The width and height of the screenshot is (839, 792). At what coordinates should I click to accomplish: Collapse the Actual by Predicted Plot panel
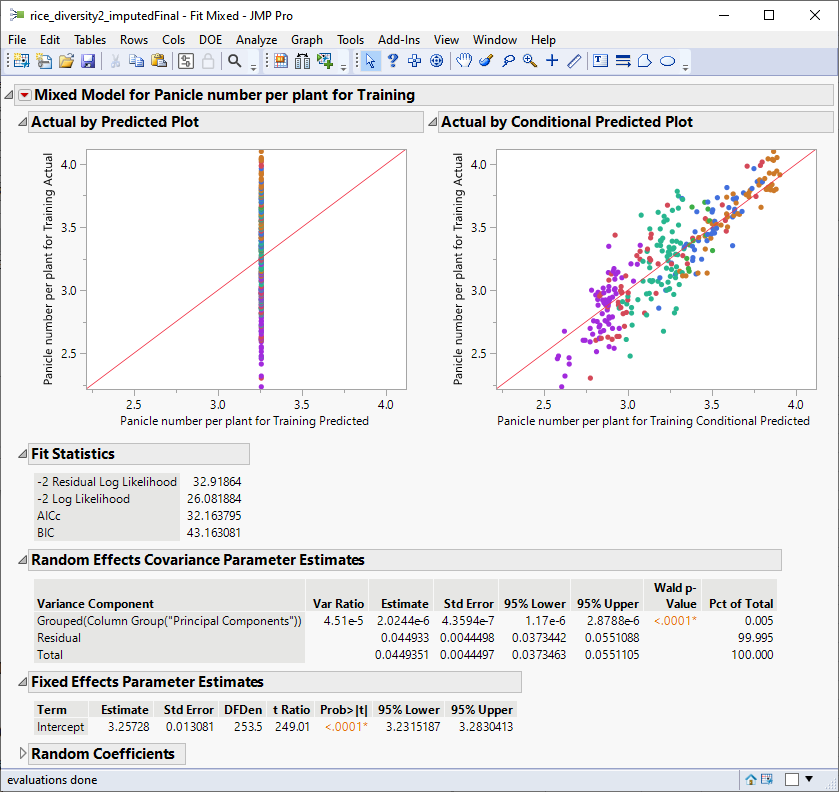[x=23, y=122]
